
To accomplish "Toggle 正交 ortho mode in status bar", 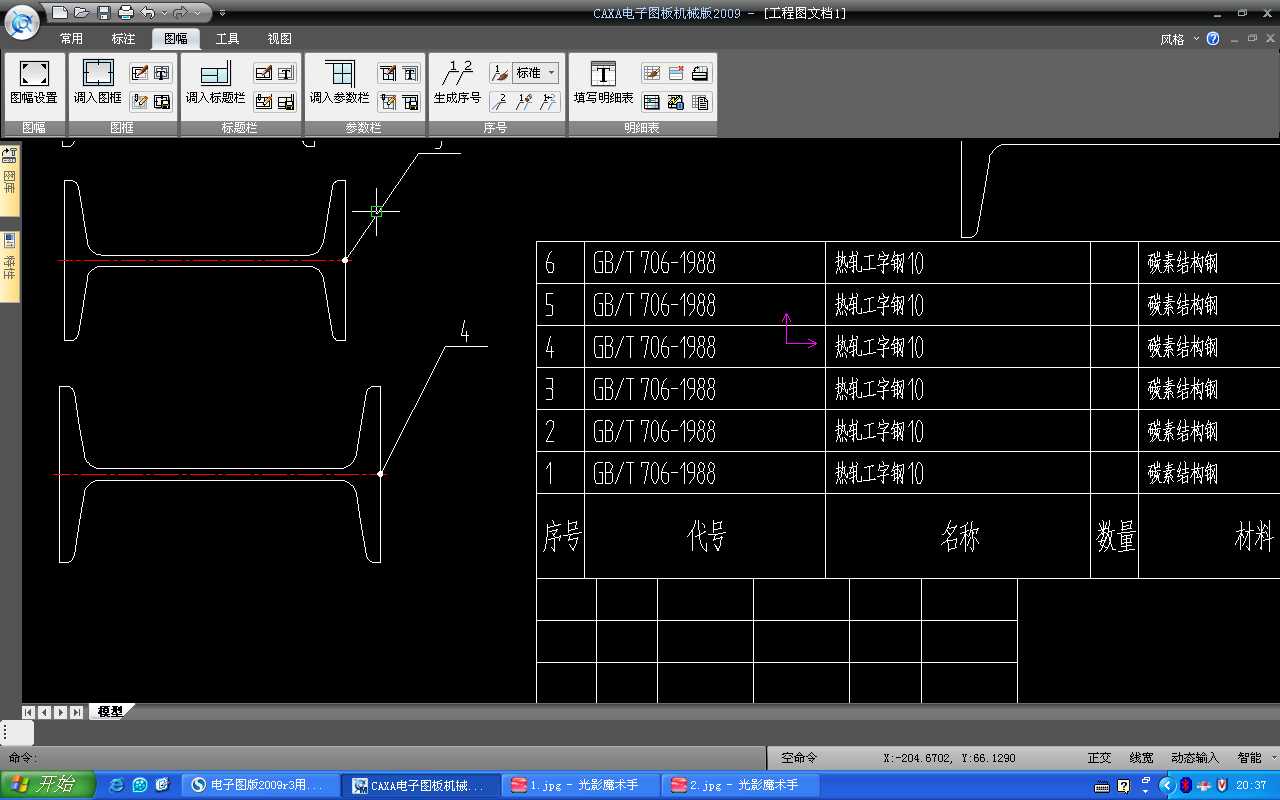I will 1100,758.
